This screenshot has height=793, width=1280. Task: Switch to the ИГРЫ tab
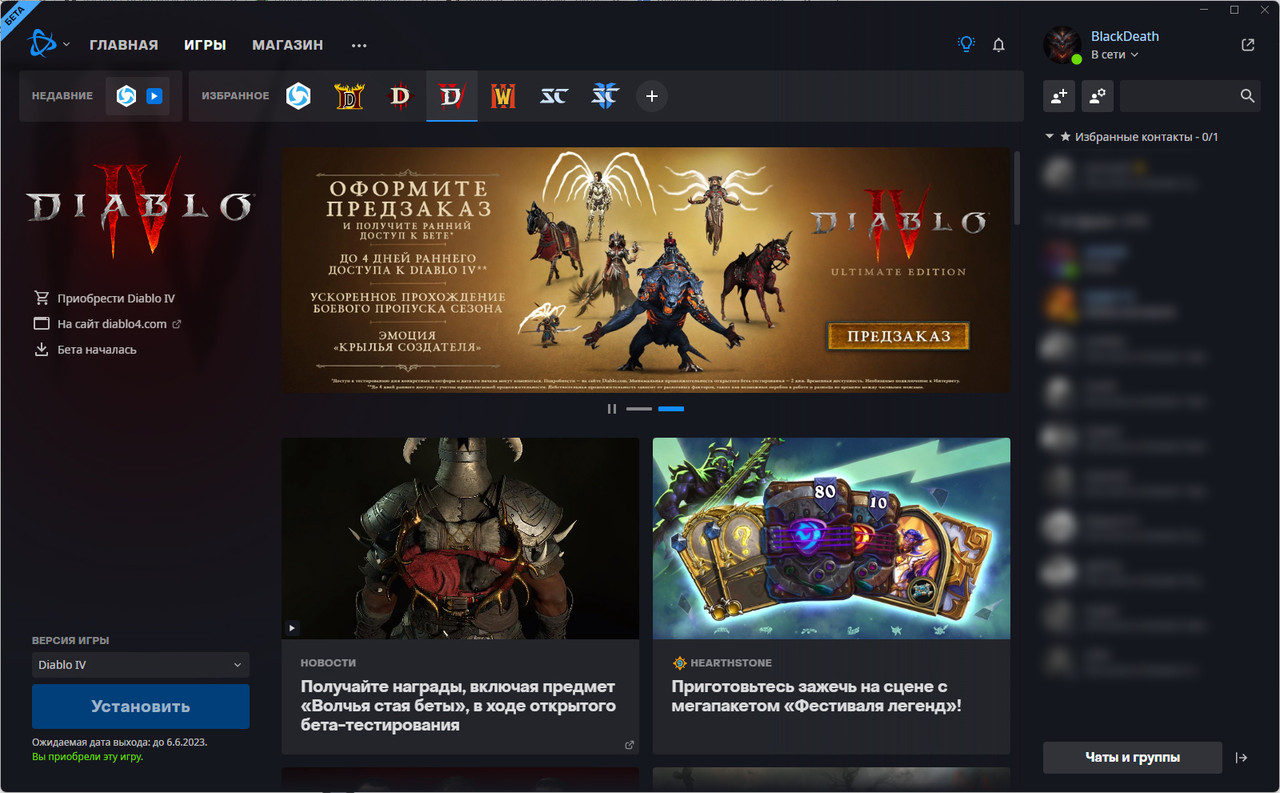pos(205,45)
